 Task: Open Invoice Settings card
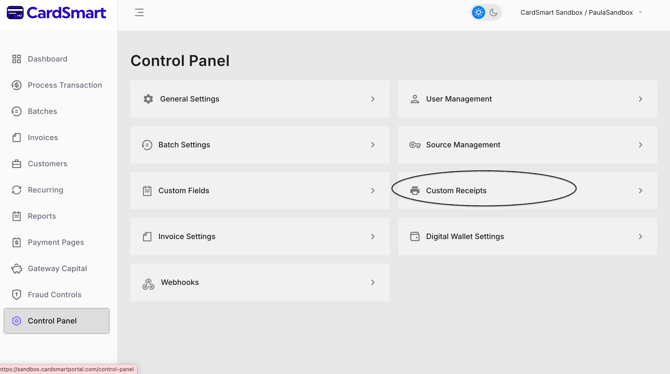tap(260, 236)
